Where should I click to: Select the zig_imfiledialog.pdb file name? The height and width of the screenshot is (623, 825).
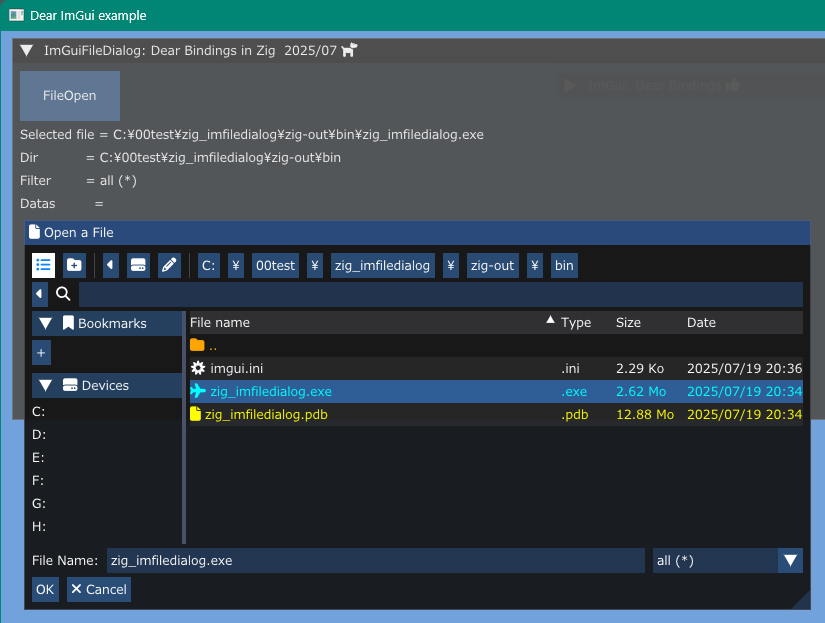pos(266,415)
